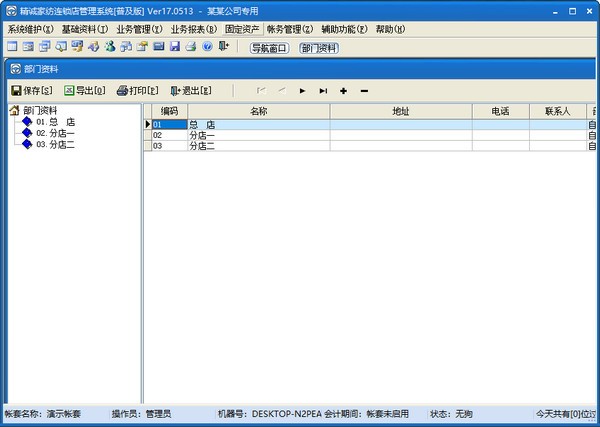The height and width of the screenshot is (427, 600).
Task: Click the 部门资料 child window title icon
Action: point(16,69)
